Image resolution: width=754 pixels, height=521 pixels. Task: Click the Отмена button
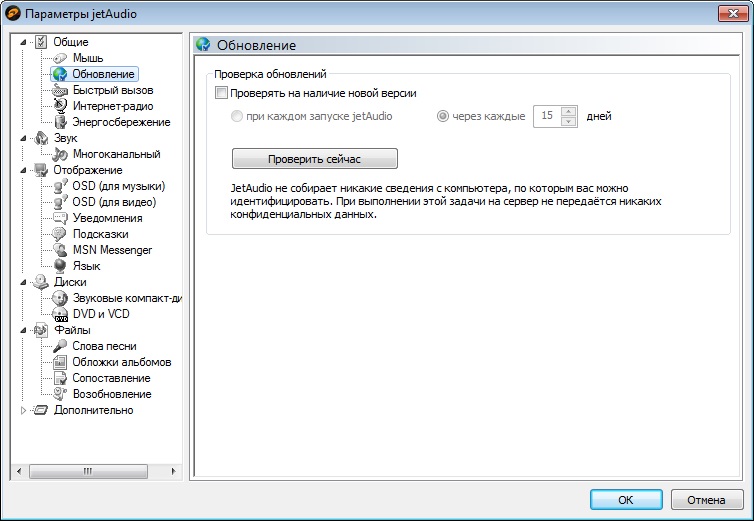point(706,500)
